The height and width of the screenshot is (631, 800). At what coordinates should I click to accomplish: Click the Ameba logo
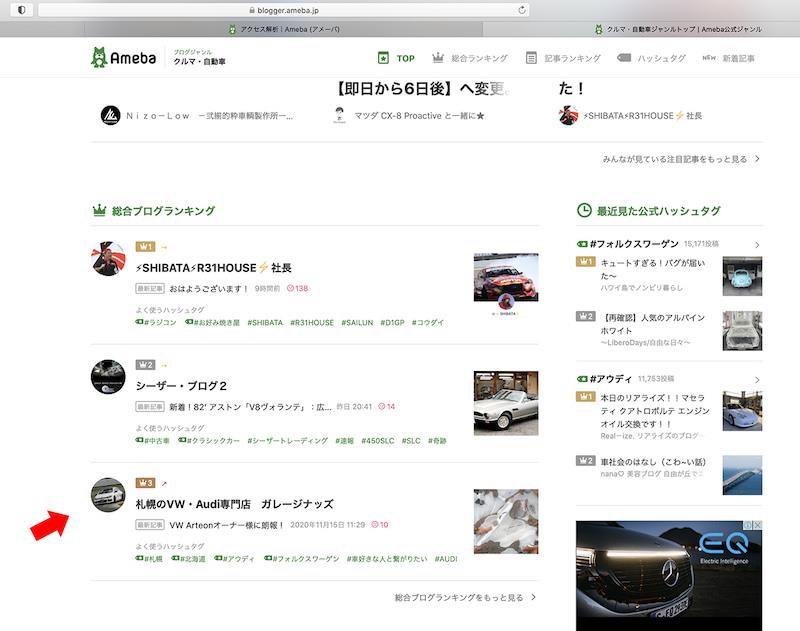click(x=123, y=58)
